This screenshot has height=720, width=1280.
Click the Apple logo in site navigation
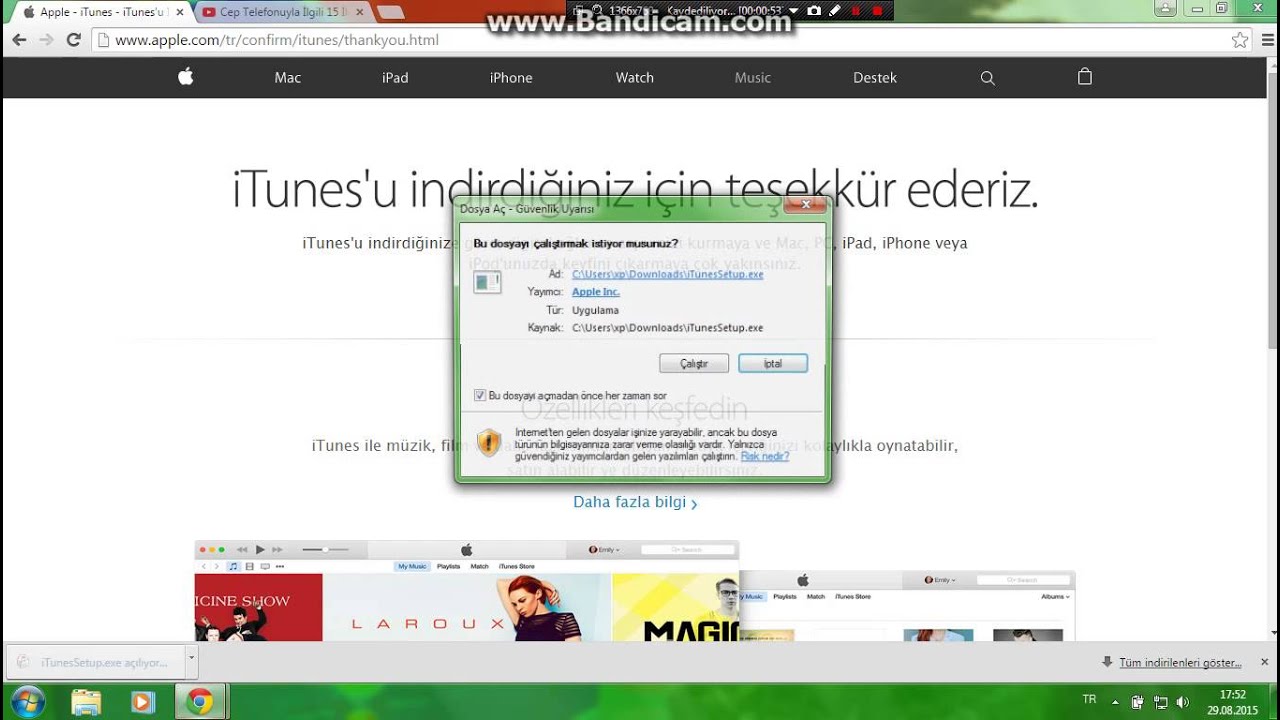click(x=185, y=77)
